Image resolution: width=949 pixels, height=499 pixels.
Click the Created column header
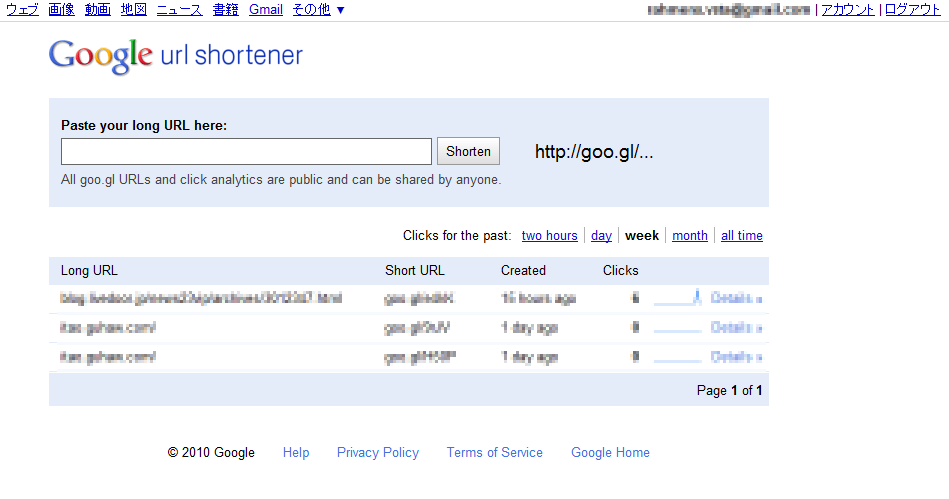pos(523,271)
